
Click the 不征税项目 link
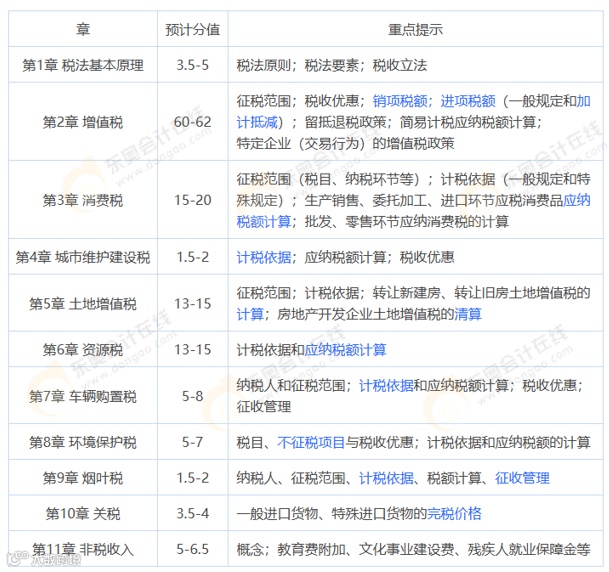click(311, 442)
